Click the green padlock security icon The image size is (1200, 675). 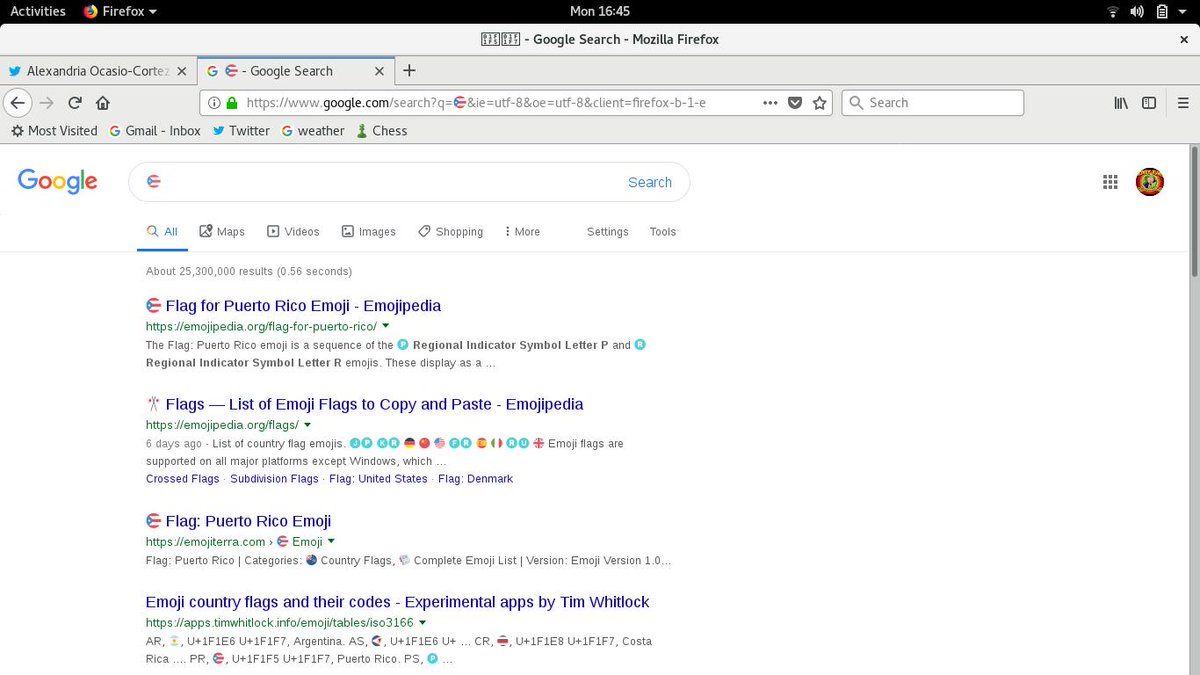[231, 102]
